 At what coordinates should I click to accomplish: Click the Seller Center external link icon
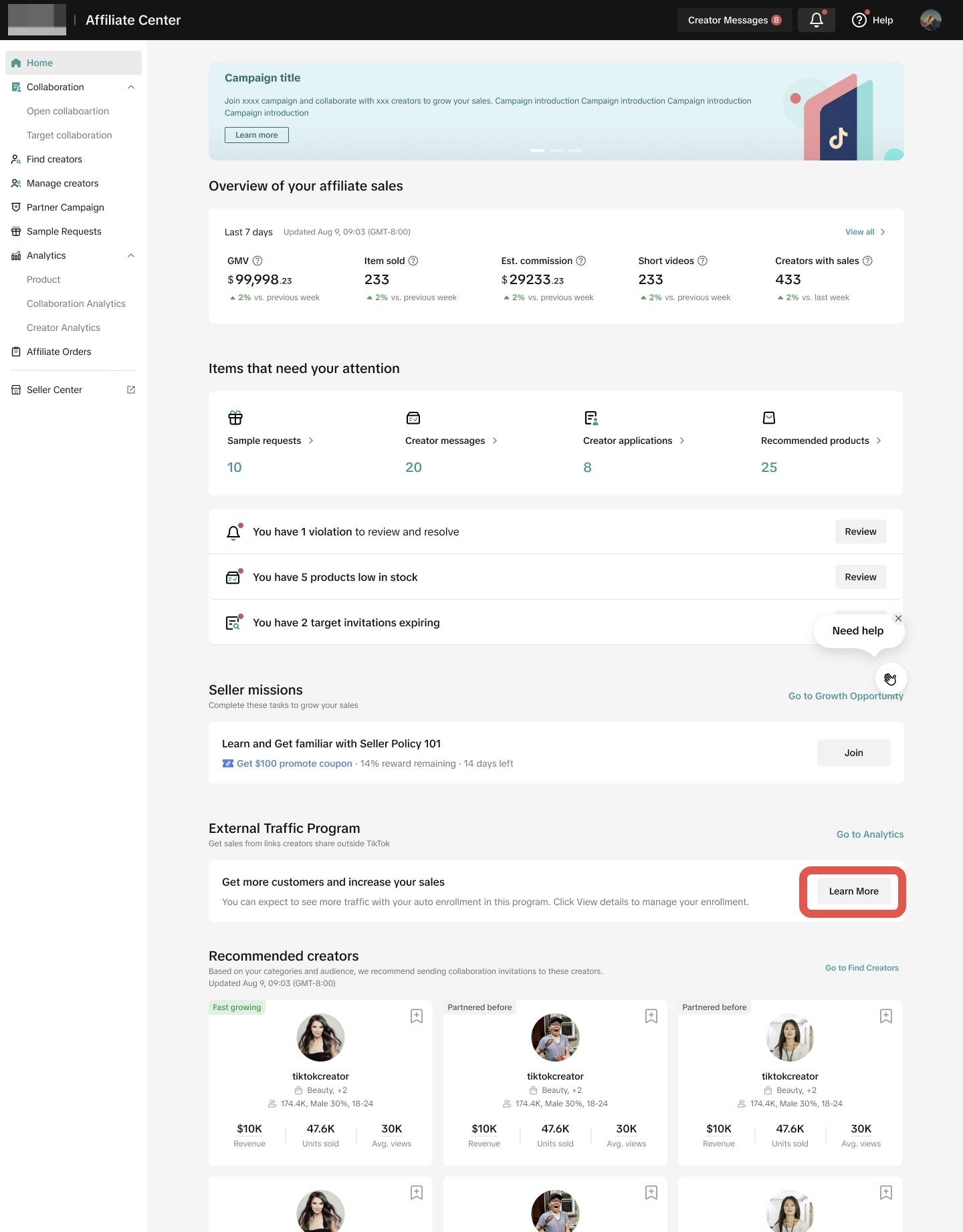pyautogui.click(x=131, y=390)
